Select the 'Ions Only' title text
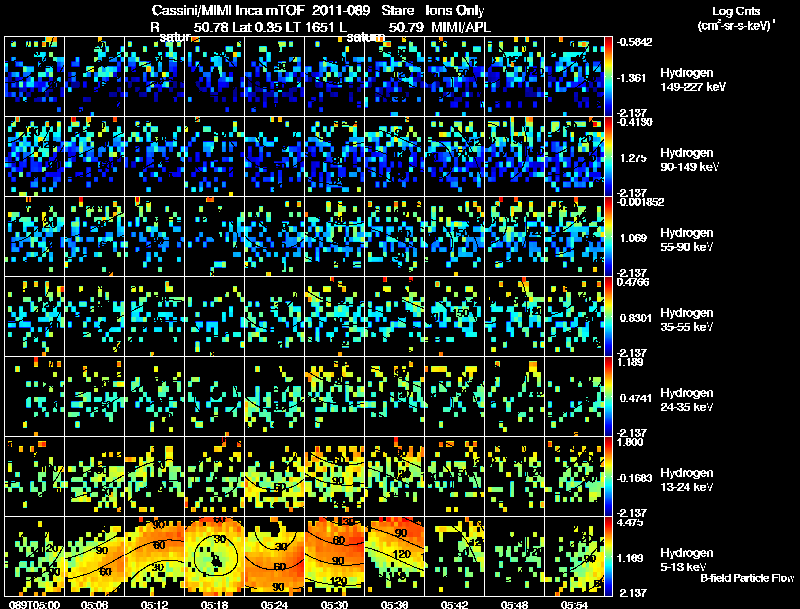 click(x=455, y=10)
